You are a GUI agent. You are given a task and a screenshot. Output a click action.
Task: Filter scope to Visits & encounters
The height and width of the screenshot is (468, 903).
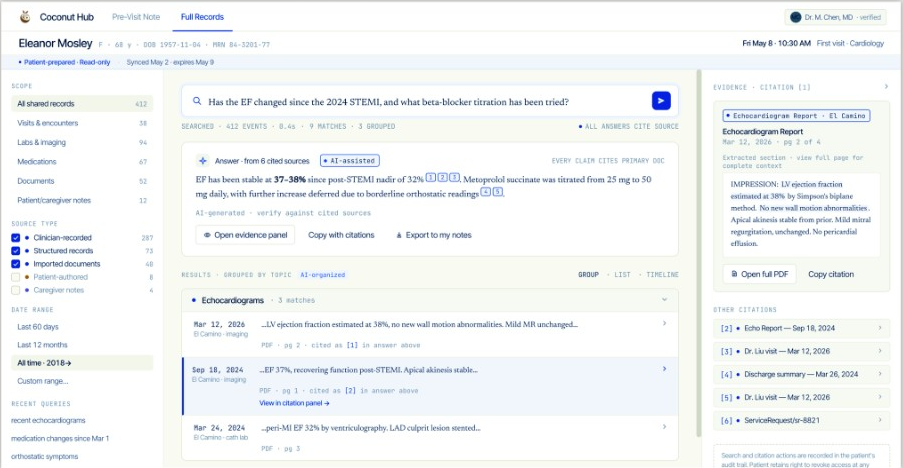[82, 123]
